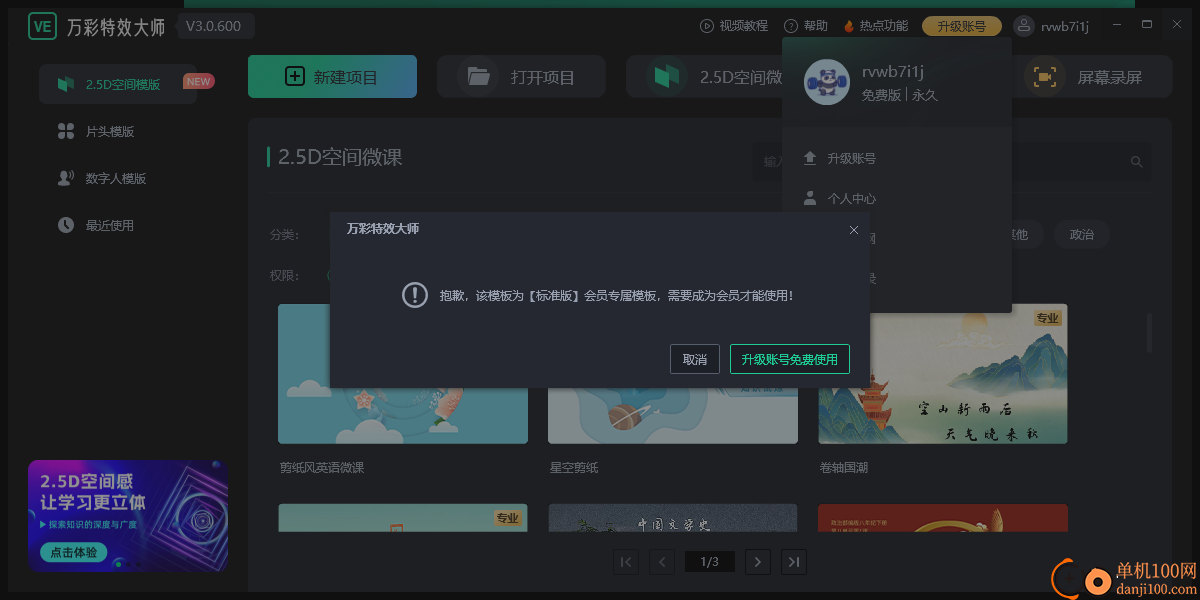Go to the previous templates page
Viewport: 1200px width, 600px height.
tap(661, 562)
